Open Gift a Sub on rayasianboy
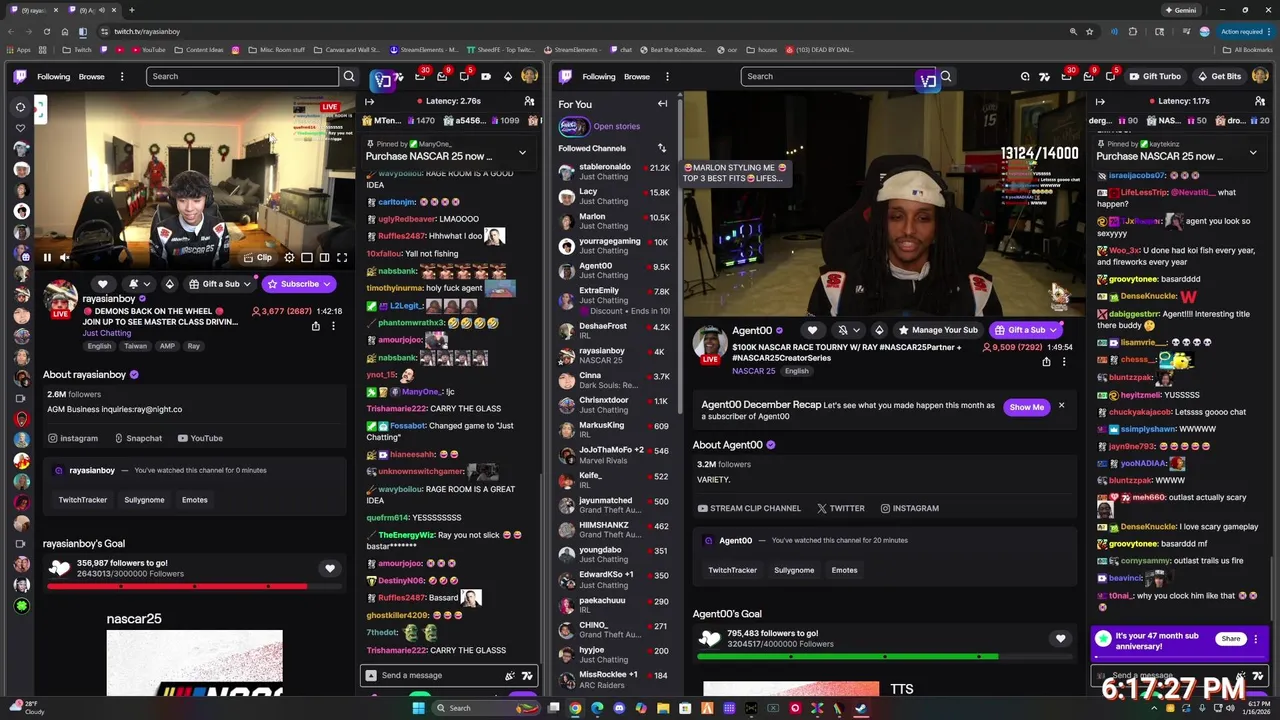 [x=218, y=284]
